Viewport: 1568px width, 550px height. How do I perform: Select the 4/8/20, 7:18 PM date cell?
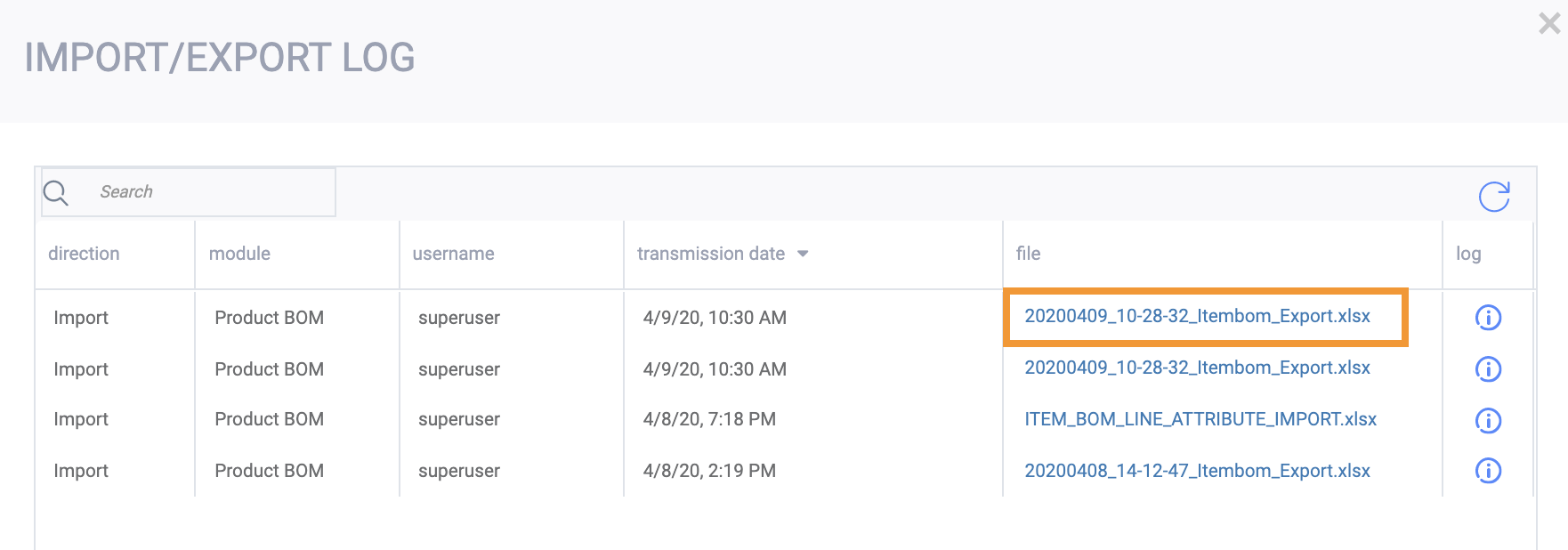pos(709,419)
